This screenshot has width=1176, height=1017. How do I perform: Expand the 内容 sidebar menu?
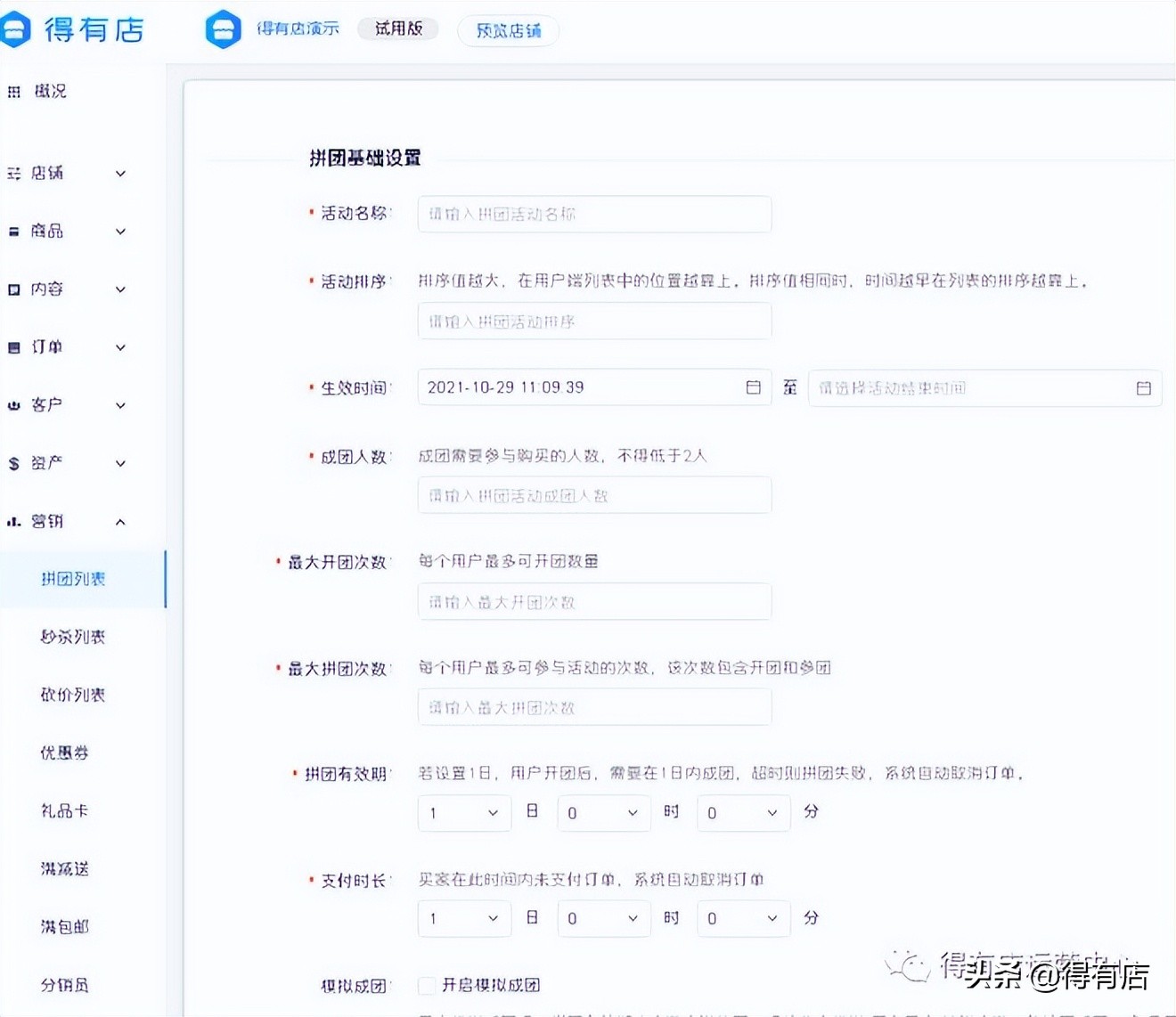120,289
